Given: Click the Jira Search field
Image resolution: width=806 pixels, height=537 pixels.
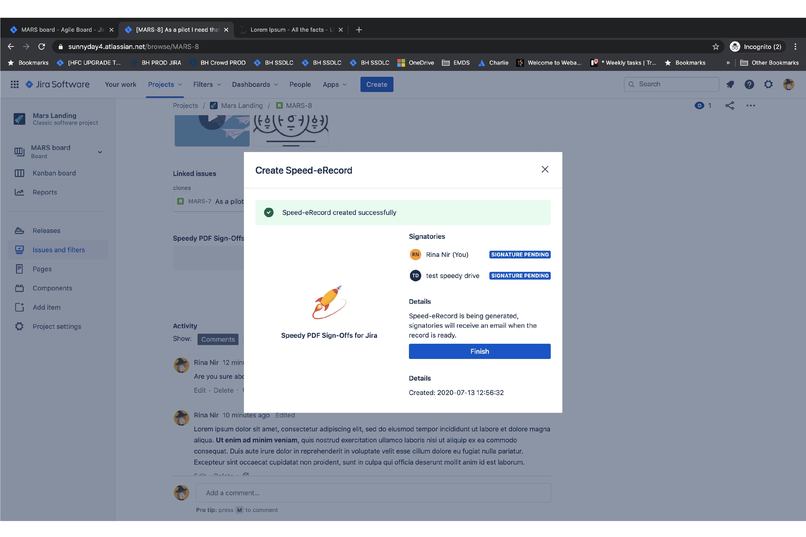Looking at the screenshot, I should [671, 84].
